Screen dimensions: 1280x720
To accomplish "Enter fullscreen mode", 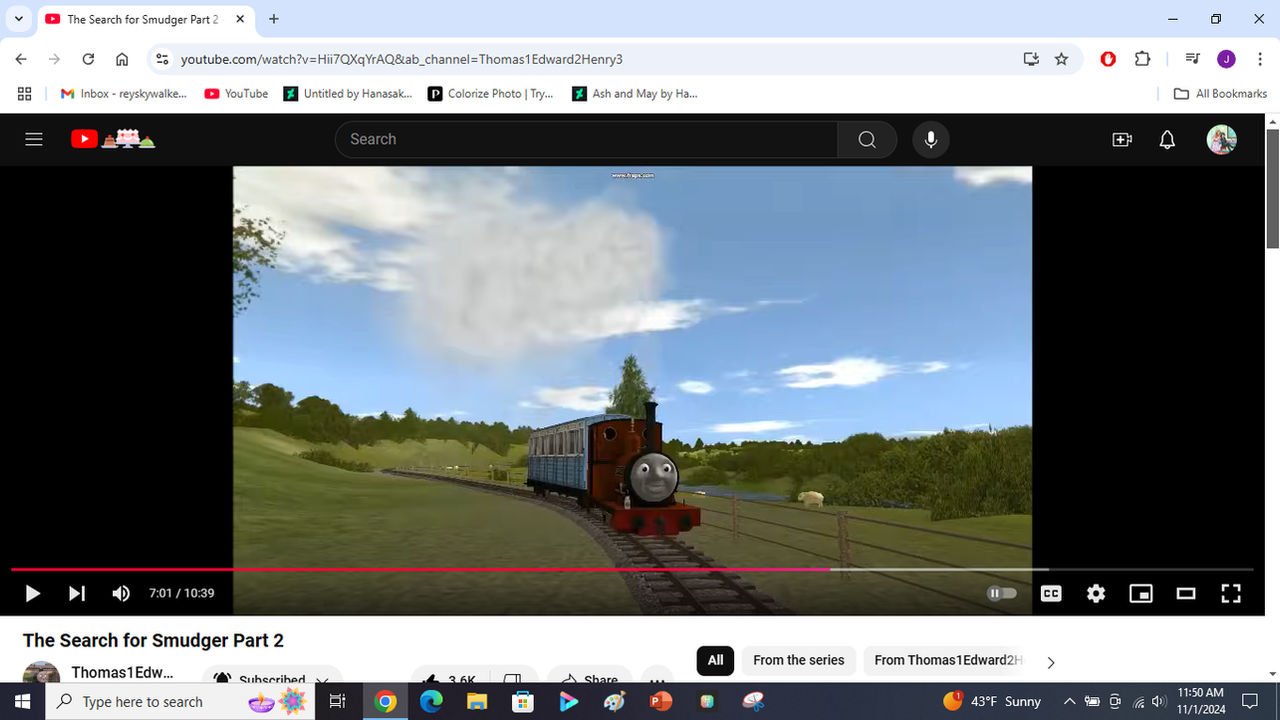I will [1230, 593].
